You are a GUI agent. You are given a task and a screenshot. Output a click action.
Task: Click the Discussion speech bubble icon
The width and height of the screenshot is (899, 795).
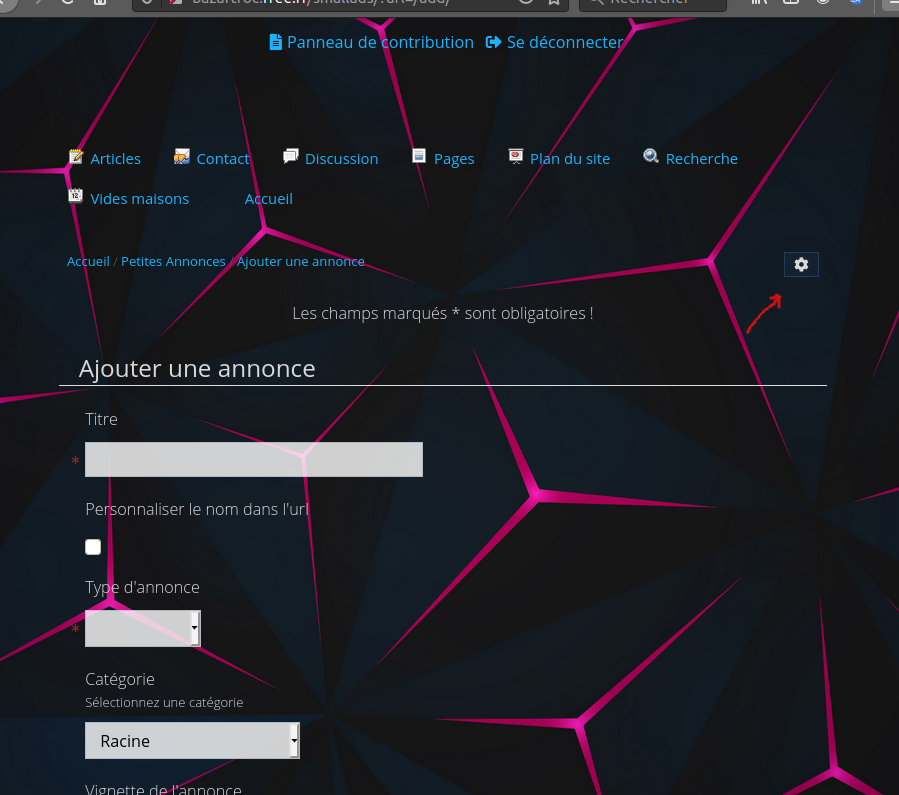291,156
